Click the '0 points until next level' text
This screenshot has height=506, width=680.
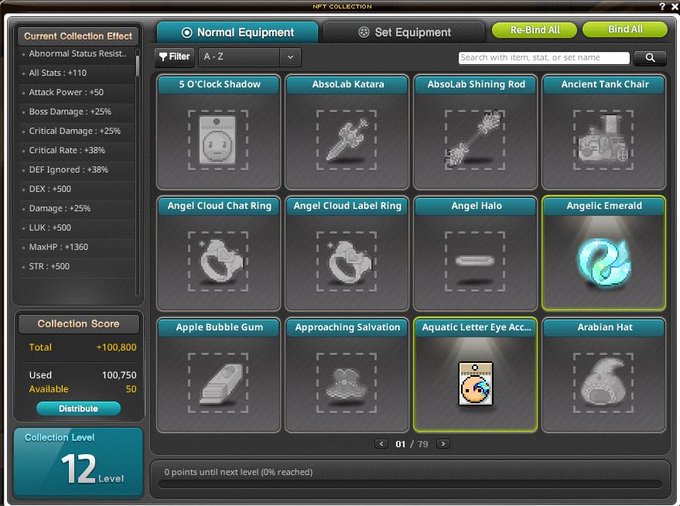pos(238,472)
